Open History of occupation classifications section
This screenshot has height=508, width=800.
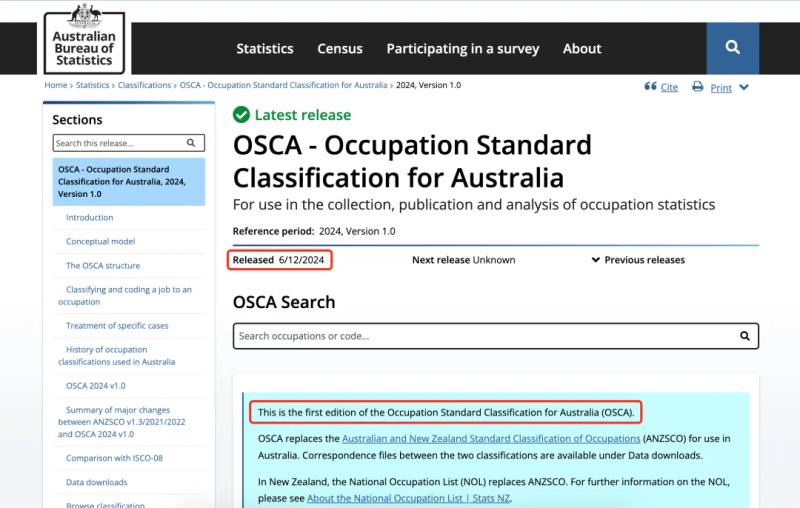(116, 355)
